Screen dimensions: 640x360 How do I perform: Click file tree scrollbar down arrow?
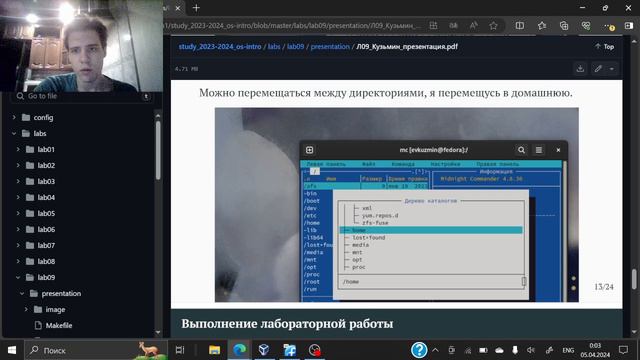click(x=158, y=333)
